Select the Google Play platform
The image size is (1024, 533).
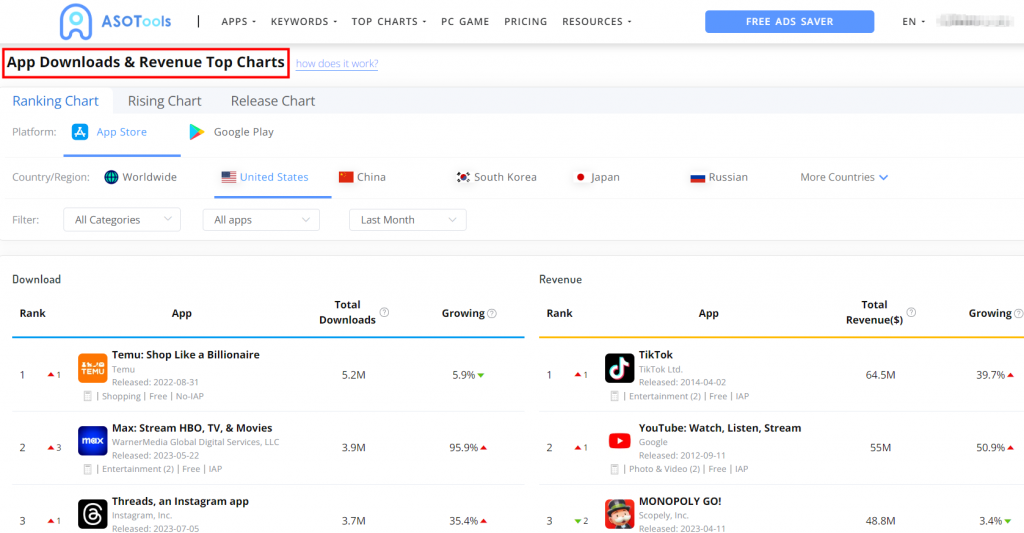[x=231, y=132]
